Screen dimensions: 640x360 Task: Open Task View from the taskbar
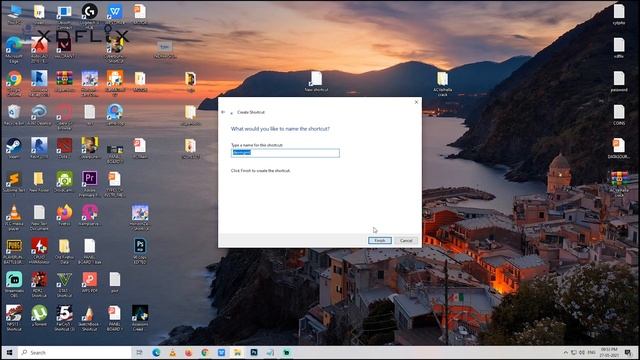click(x=139, y=352)
